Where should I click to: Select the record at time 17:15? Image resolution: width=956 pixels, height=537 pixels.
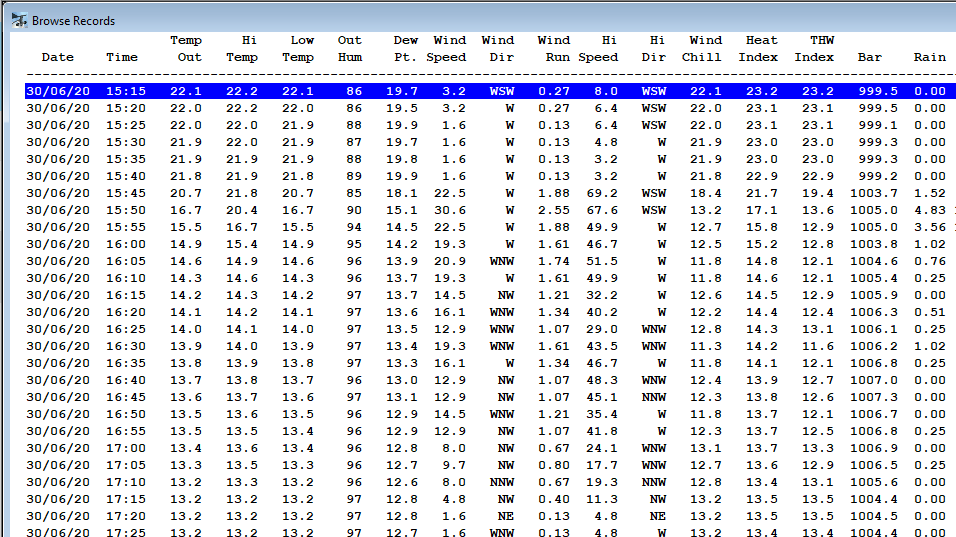(x=490, y=500)
